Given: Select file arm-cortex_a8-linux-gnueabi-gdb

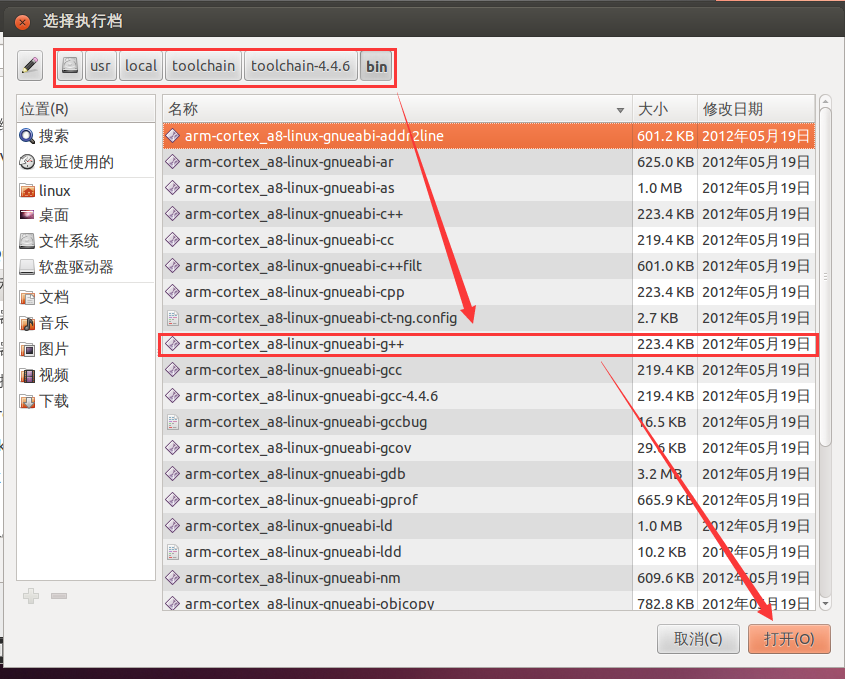Looking at the screenshot, I should pos(489,474).
